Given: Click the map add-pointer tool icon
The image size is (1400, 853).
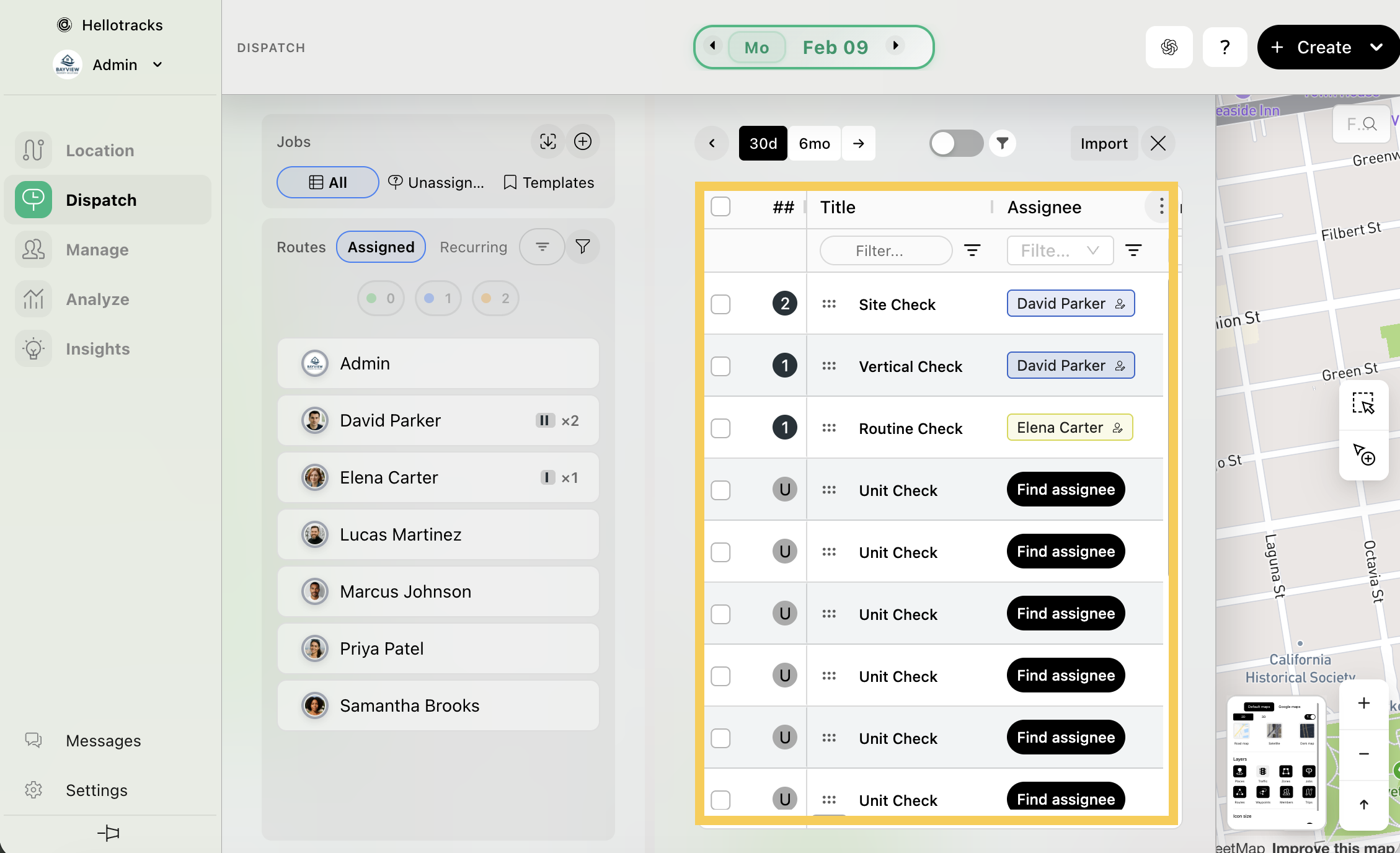Looking at the screenshot, I should [x=1363, y=454].
